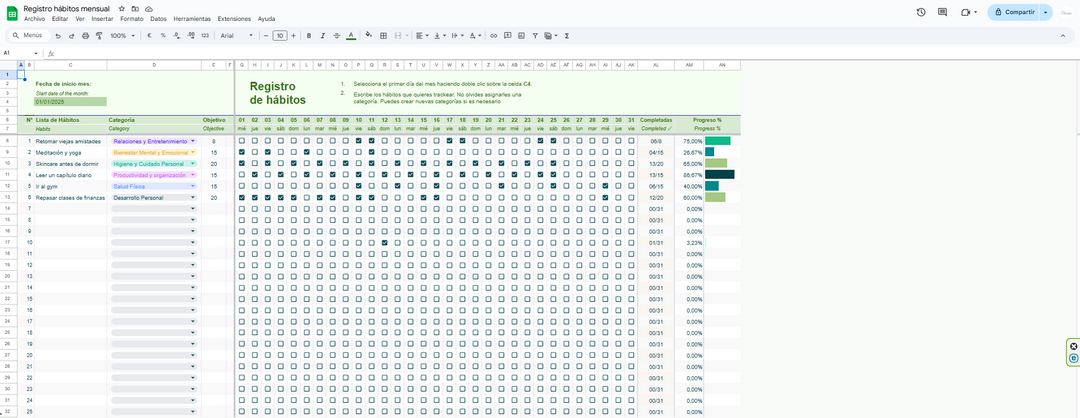The height and width of the screenshot is (418, 1080).
Task: Open category dropdown for Salud Física
Action: point(192,186)
